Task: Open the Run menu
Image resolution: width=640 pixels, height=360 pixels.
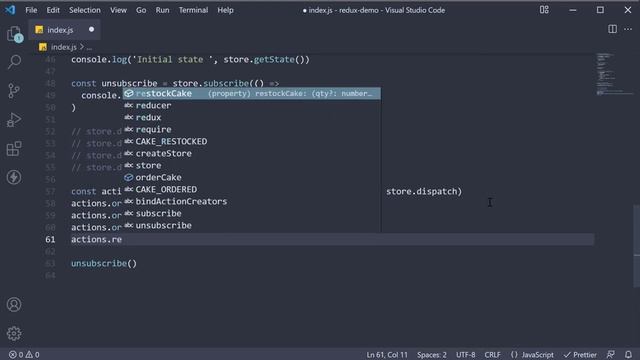Action: click(x=162, y=10)
